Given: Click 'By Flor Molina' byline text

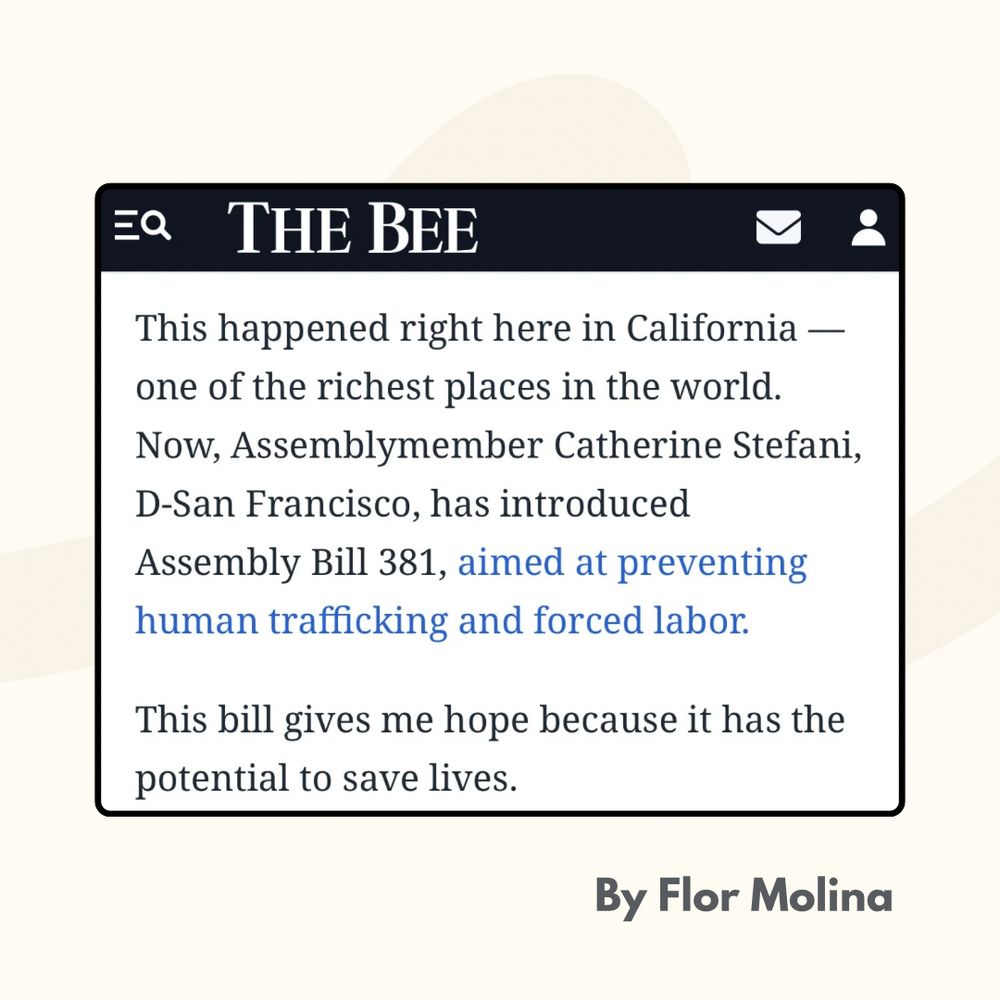Looking at the screenshot, I should [x=743, y=896].
